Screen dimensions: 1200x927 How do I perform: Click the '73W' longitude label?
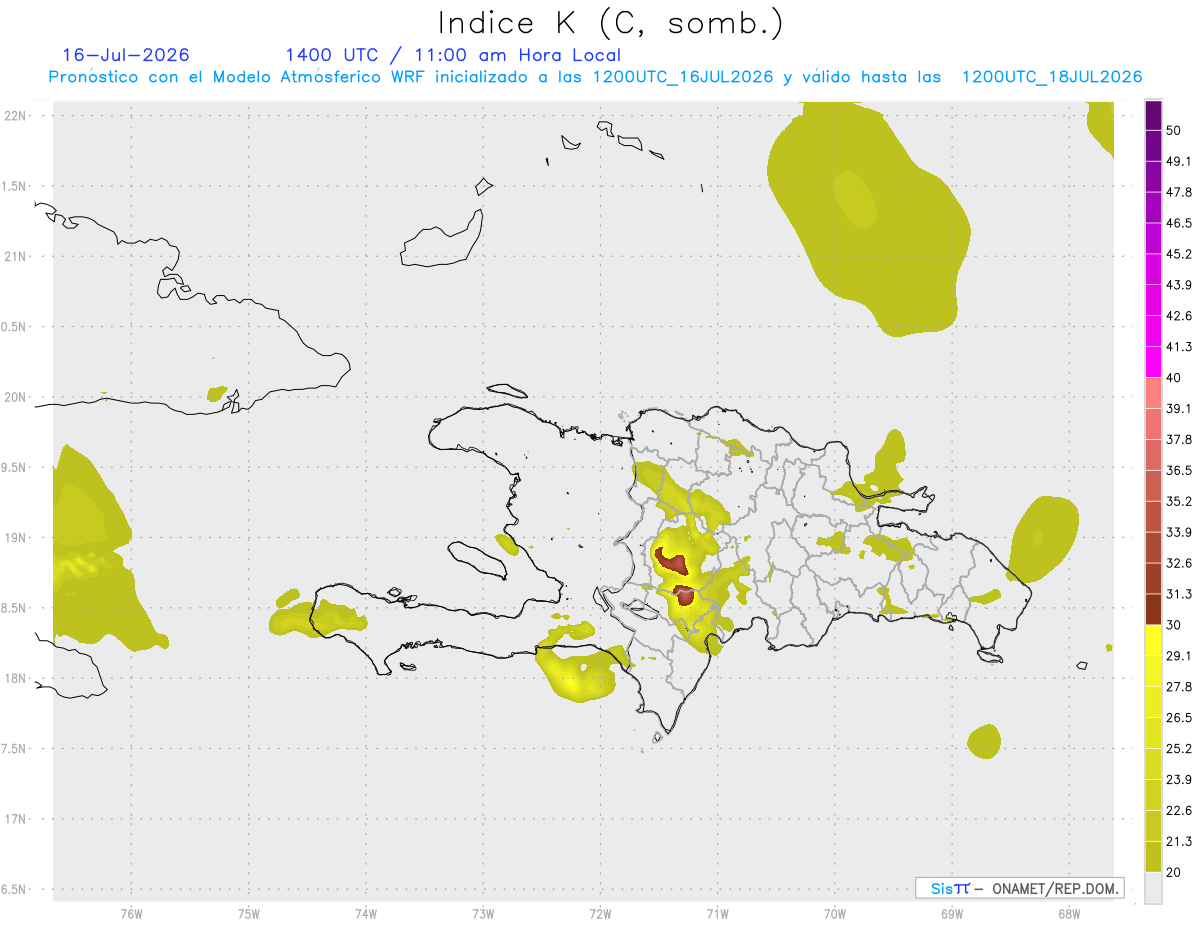coord(483,913)
